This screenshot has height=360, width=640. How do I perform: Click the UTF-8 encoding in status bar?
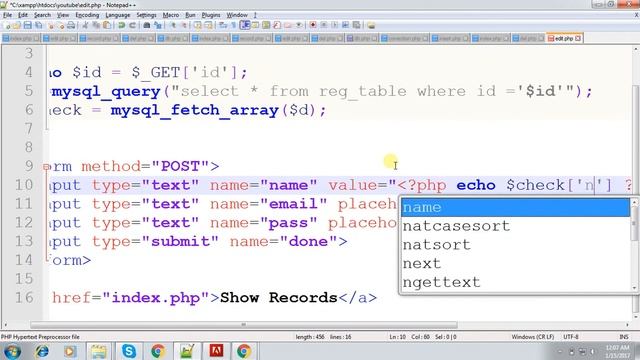(571, 337)
